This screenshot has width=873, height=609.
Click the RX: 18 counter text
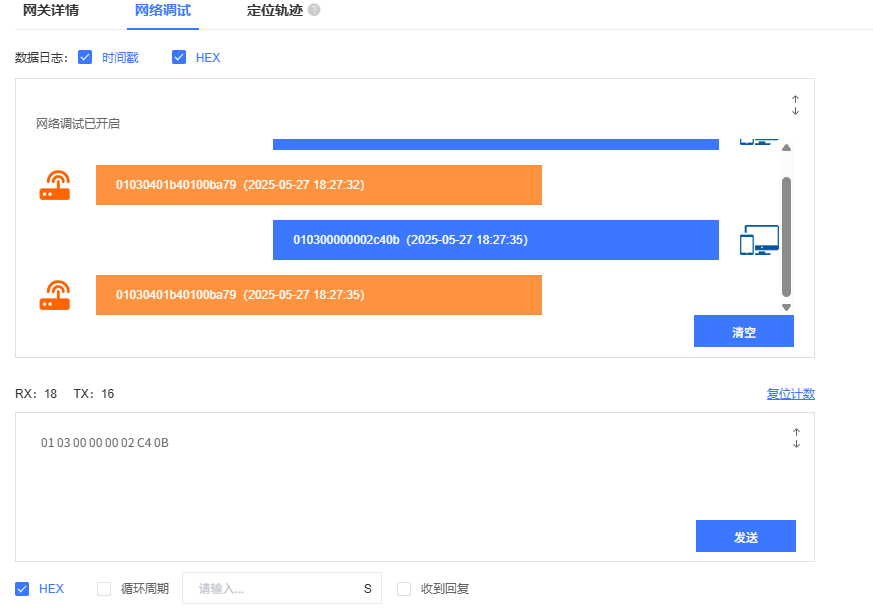pyautogui.click(x=36, y=394)
